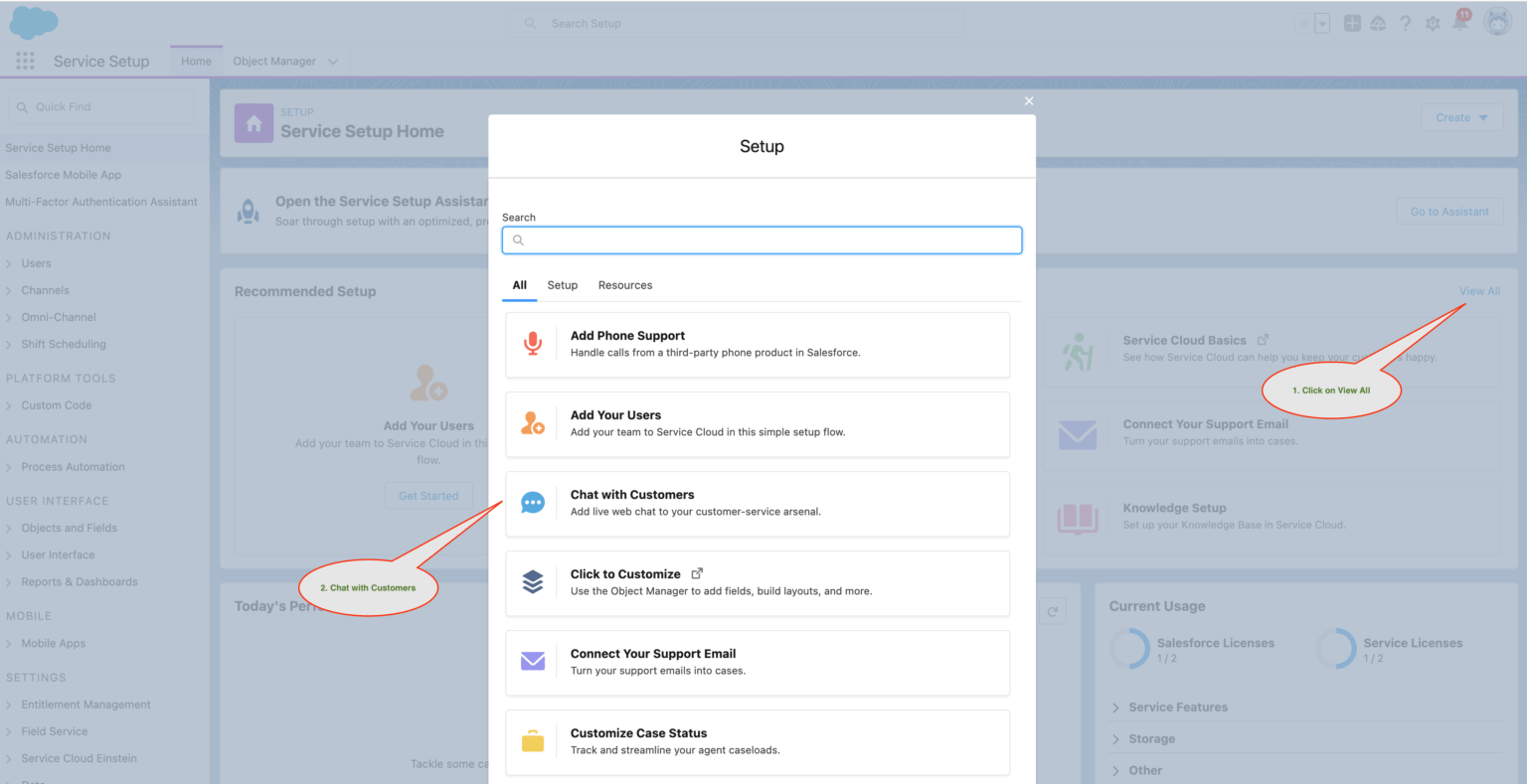Open Chat with Customers chat bubble icon
Image resolution: width=1527 pixels, height=784 pixels.
coord(533,502)
